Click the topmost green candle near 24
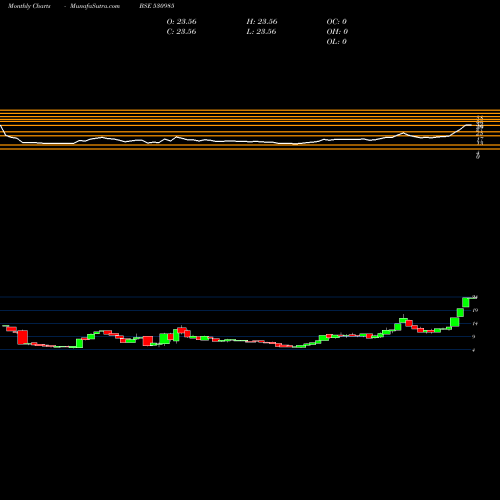 [x=466, y=302]
